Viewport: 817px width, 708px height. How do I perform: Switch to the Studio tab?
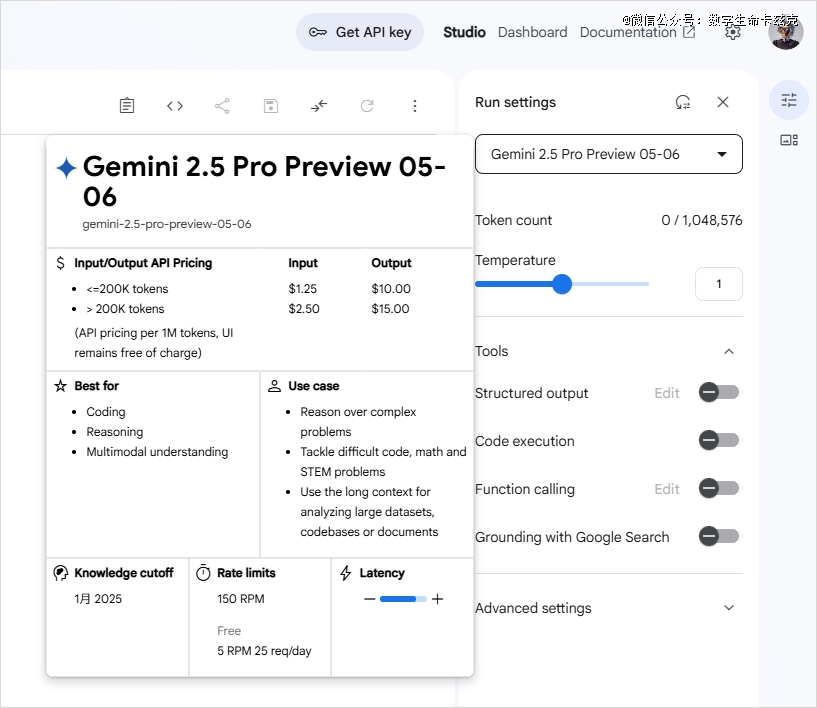tap(464, 32)
